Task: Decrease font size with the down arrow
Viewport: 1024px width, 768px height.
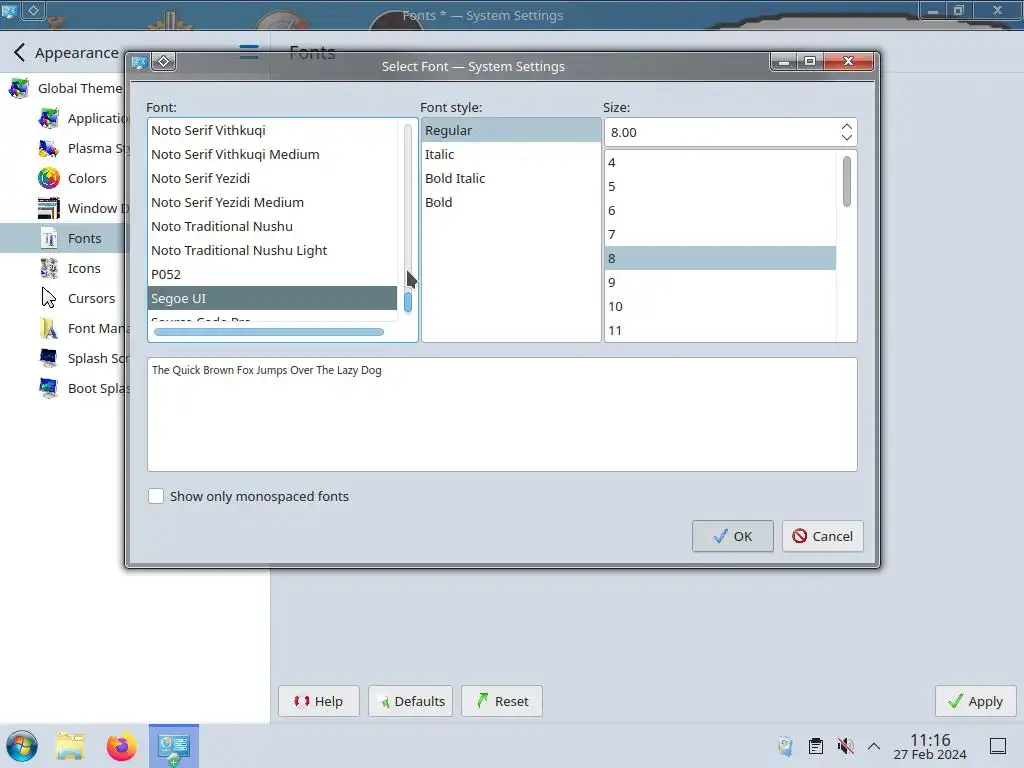Action: pyautogui.click(x=846, y=137)
